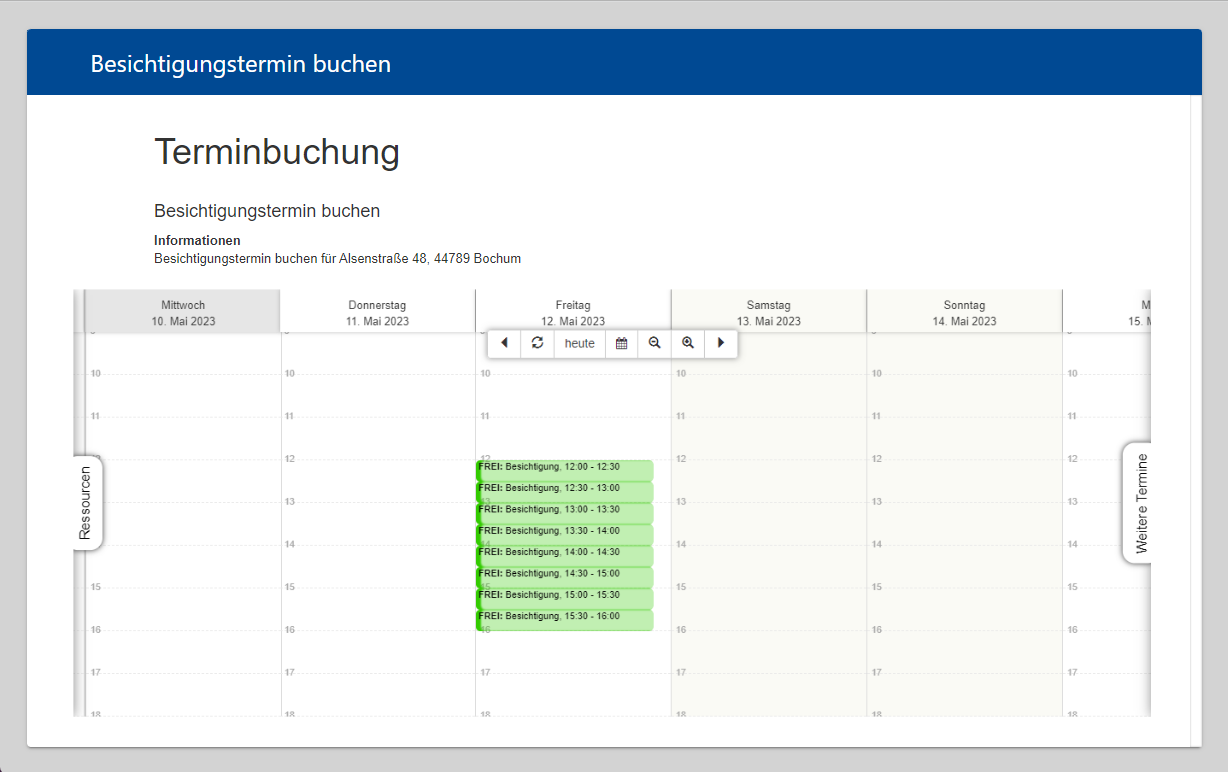Click the refresh calendar icon
Viewport: 1228px width, 772px height.
click(537, 343)
